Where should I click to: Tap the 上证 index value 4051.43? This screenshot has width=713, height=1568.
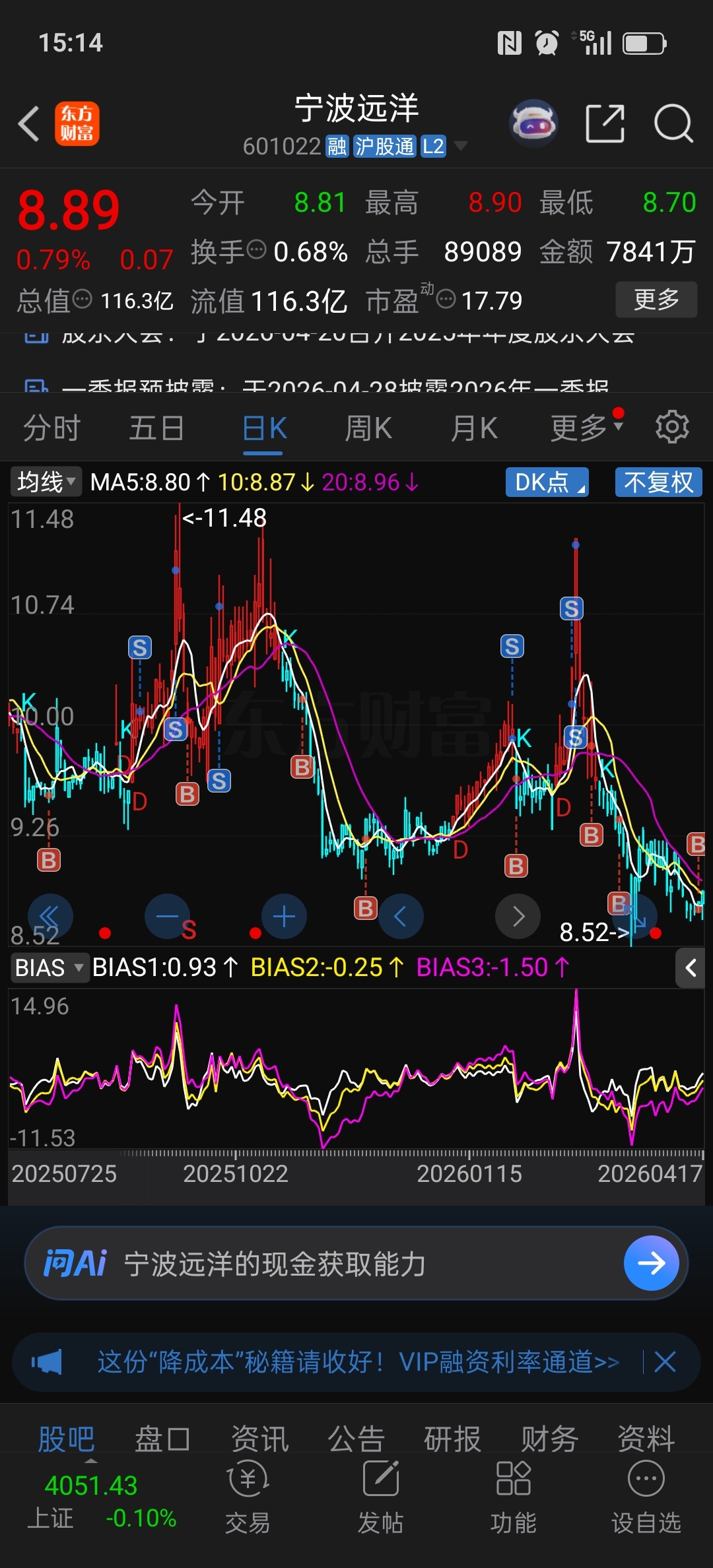click(90, 1486)
